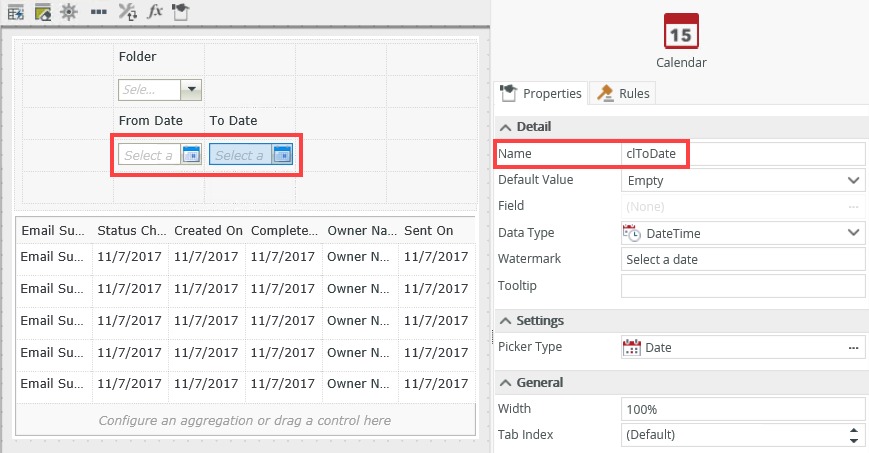Select the Properties tab
Viewport: 869px width, 453px height.
pyautogui.click(x=540, y=93)
